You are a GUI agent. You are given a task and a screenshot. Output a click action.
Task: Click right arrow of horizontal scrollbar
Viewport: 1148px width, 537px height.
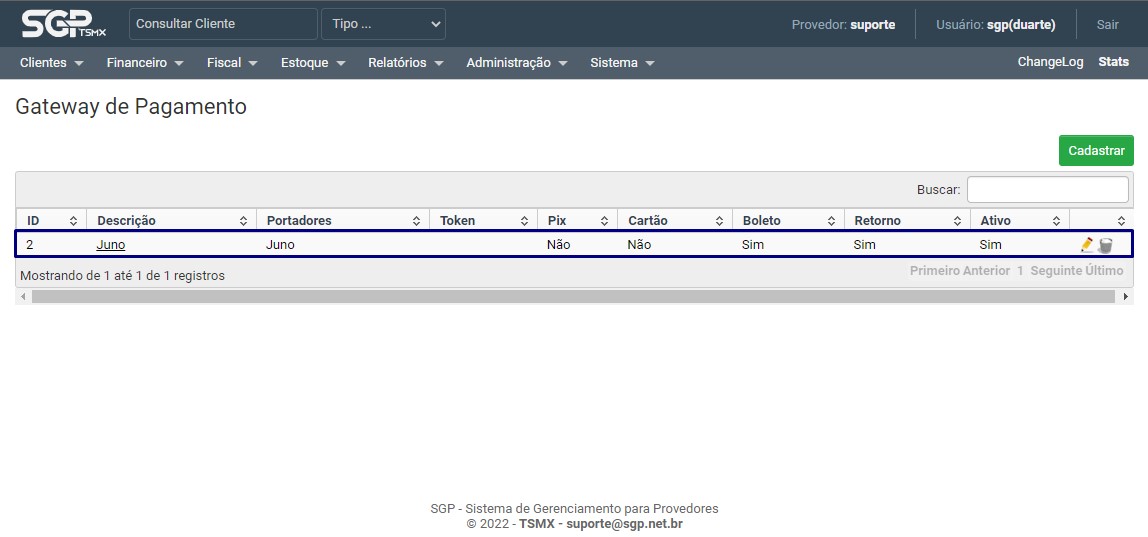point(1126,297)
